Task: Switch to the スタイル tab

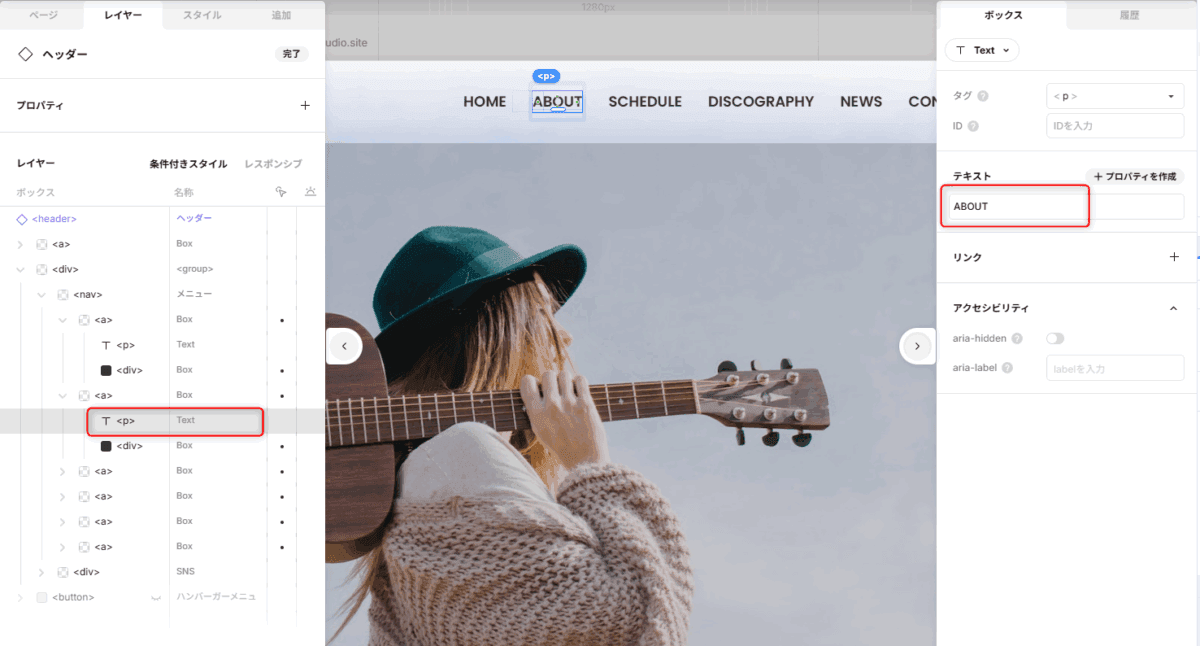Action: (x=203, y=15)
